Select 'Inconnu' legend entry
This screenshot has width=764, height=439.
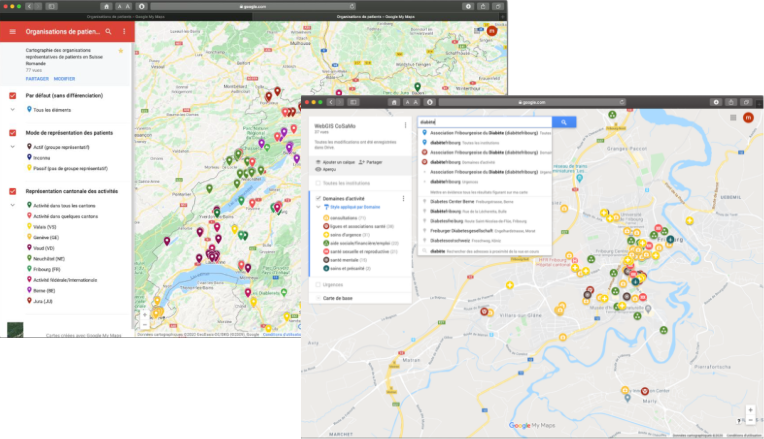[38, 158]
